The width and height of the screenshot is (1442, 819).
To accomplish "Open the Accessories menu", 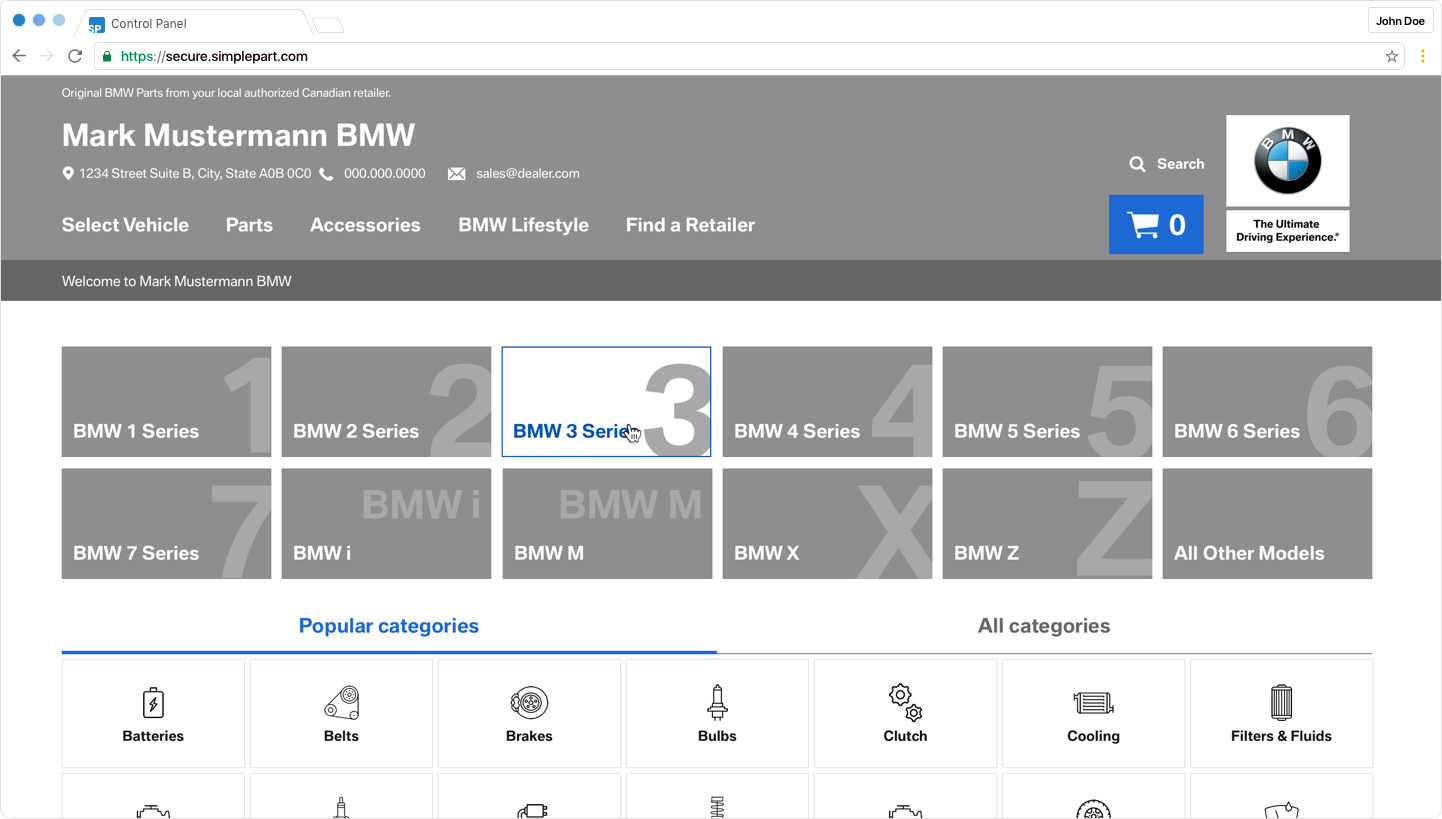I will click(x=365, y=225).
